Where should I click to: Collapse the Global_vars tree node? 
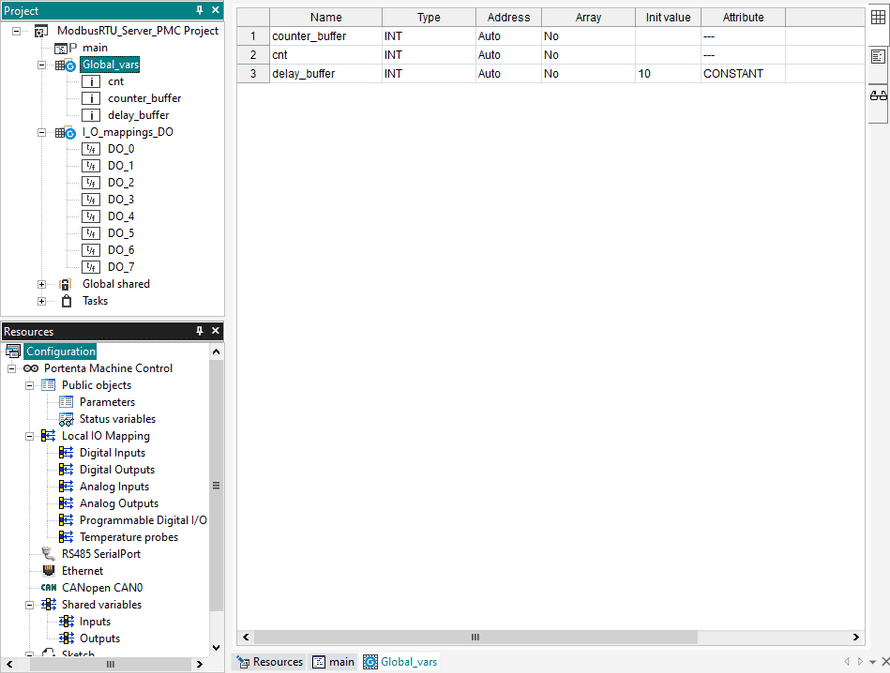pos(41,64)
